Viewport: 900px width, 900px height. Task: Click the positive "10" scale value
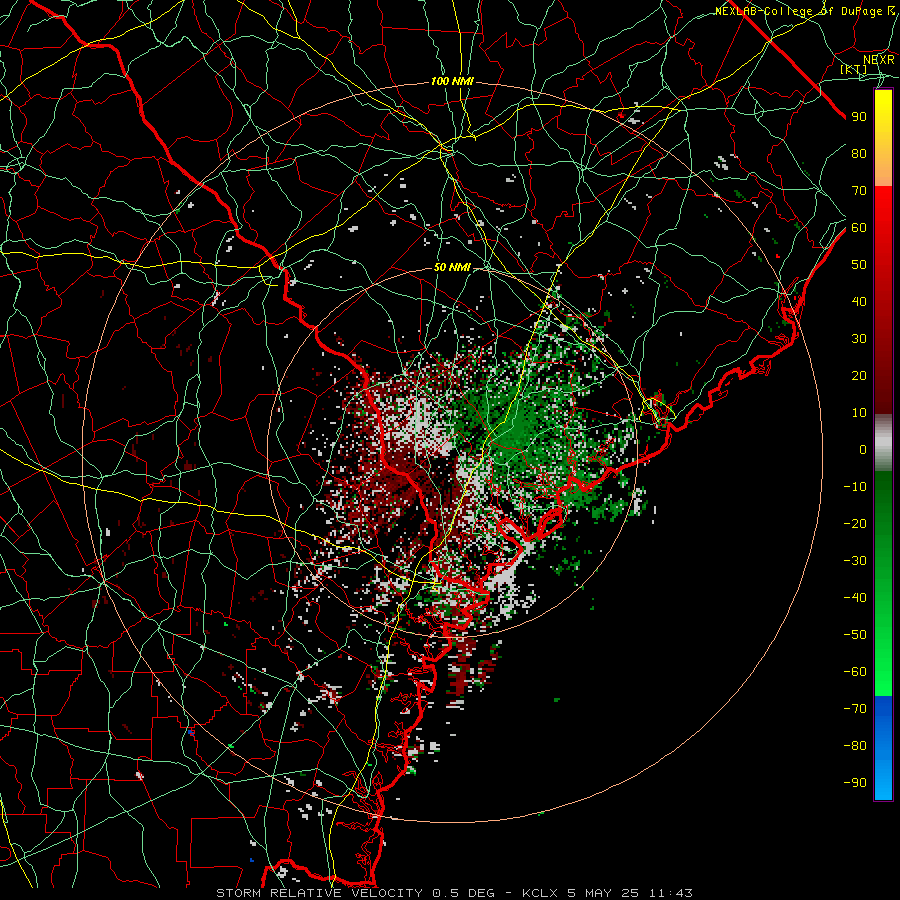tap(859, 413)
